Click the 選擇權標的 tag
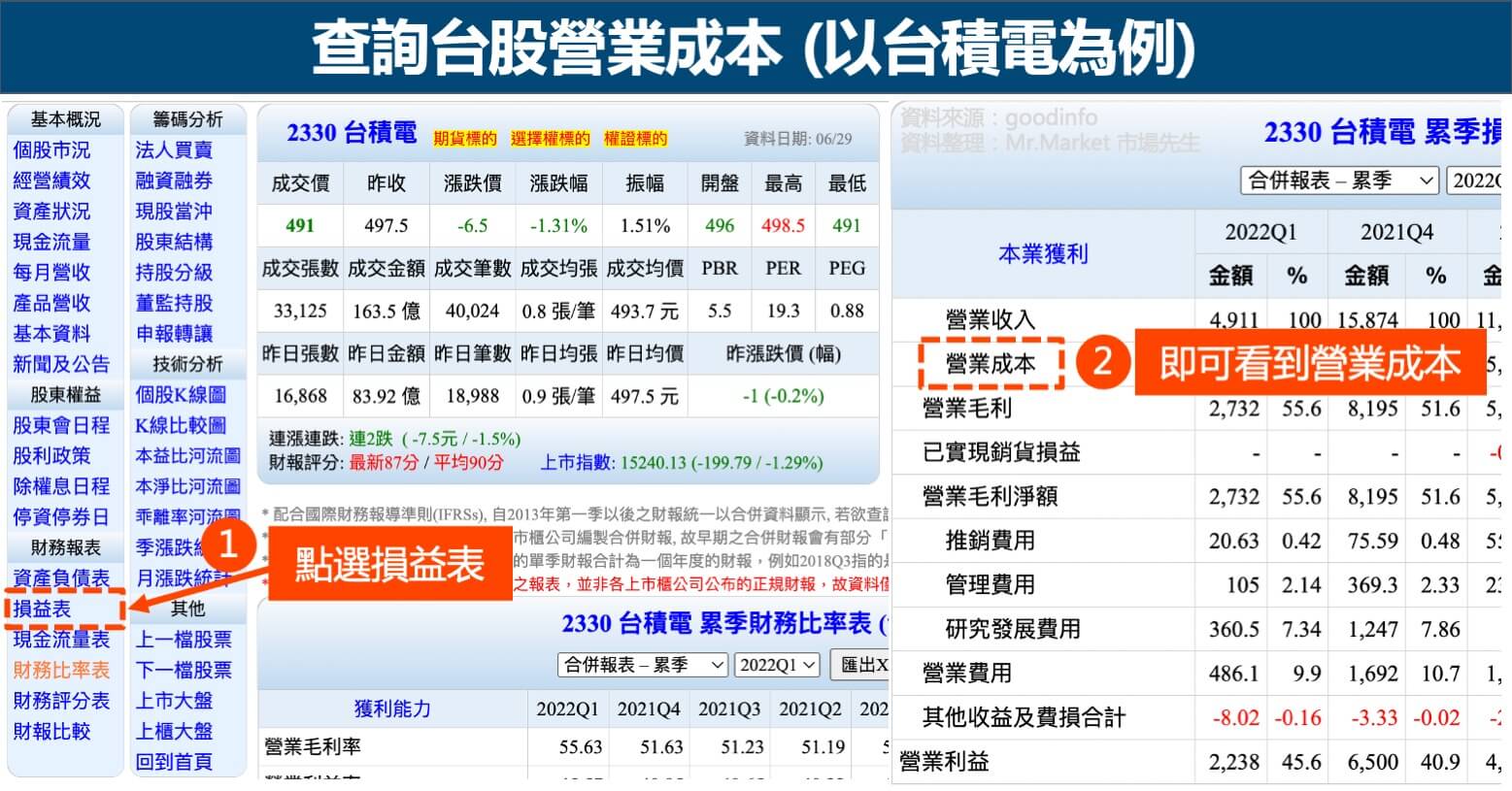Image resolution: width=1512 pixels, height=791 pixels. pos(551,139)
